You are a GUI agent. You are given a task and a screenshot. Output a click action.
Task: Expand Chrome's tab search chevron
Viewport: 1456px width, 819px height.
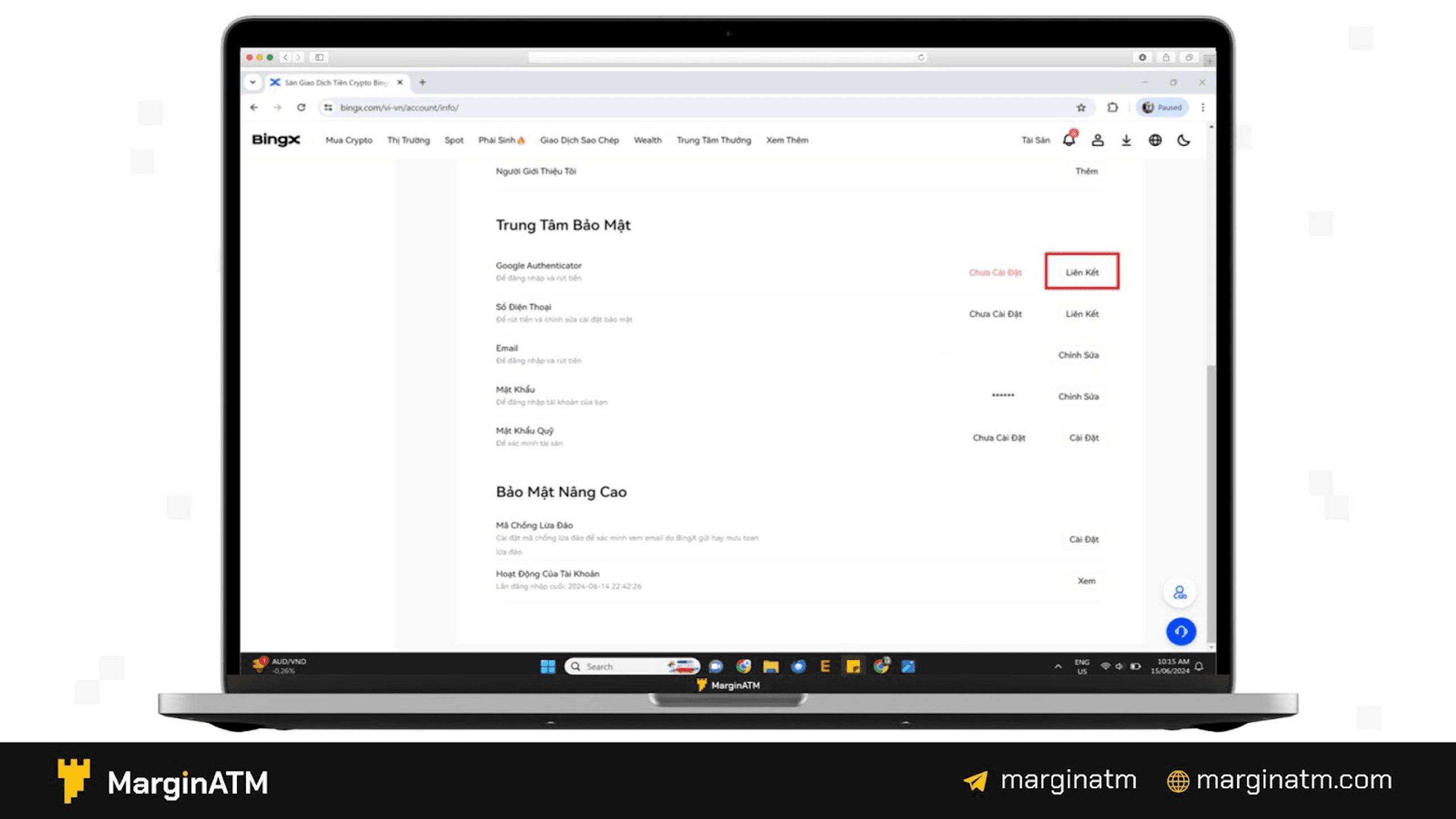coord(253,82)
